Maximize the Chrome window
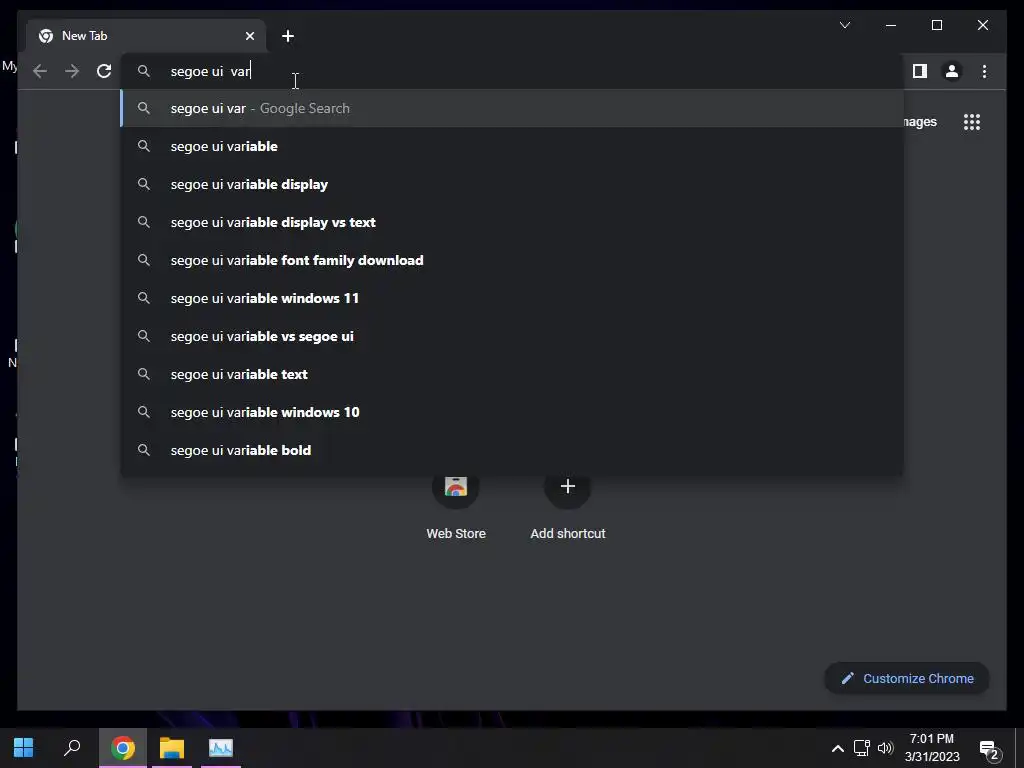 pyautogui.click(x=936, y=25)
